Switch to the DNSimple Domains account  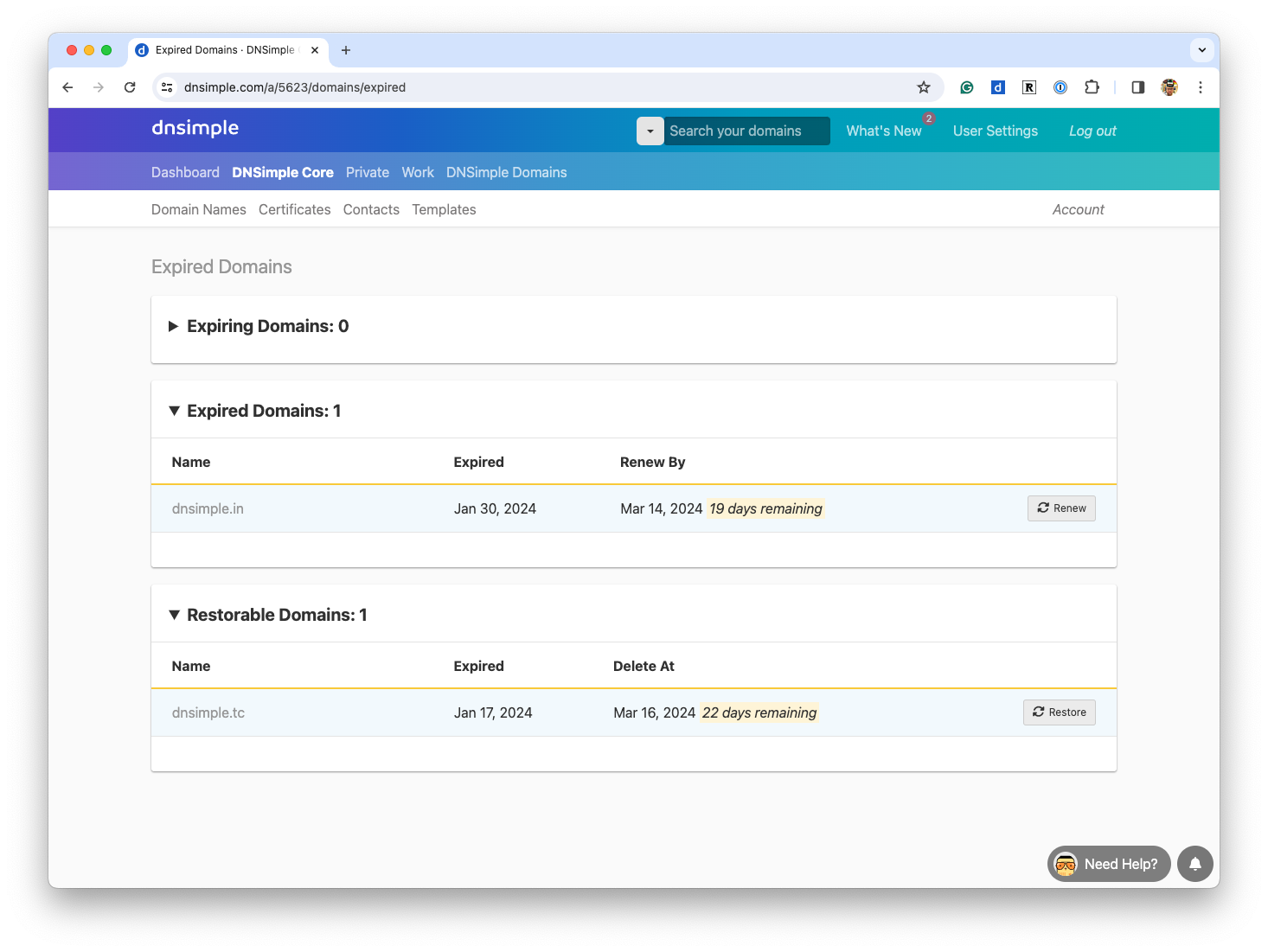pos(507,173)
